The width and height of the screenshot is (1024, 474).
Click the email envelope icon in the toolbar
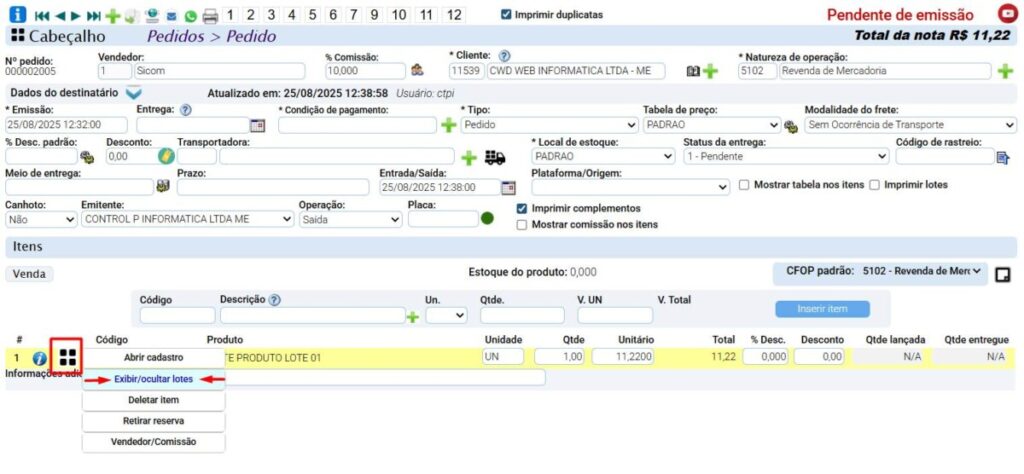(x=171, y=16)
